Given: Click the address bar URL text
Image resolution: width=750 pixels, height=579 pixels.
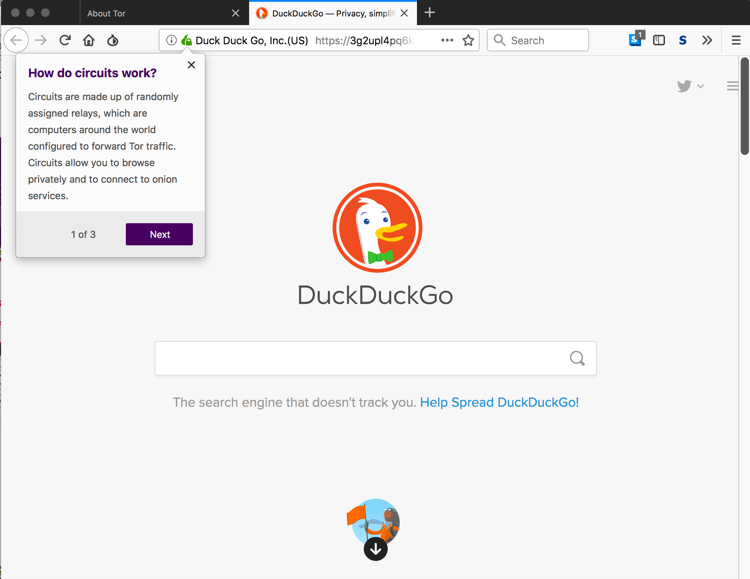Looking at the screenshot, I should pos(364,41).
